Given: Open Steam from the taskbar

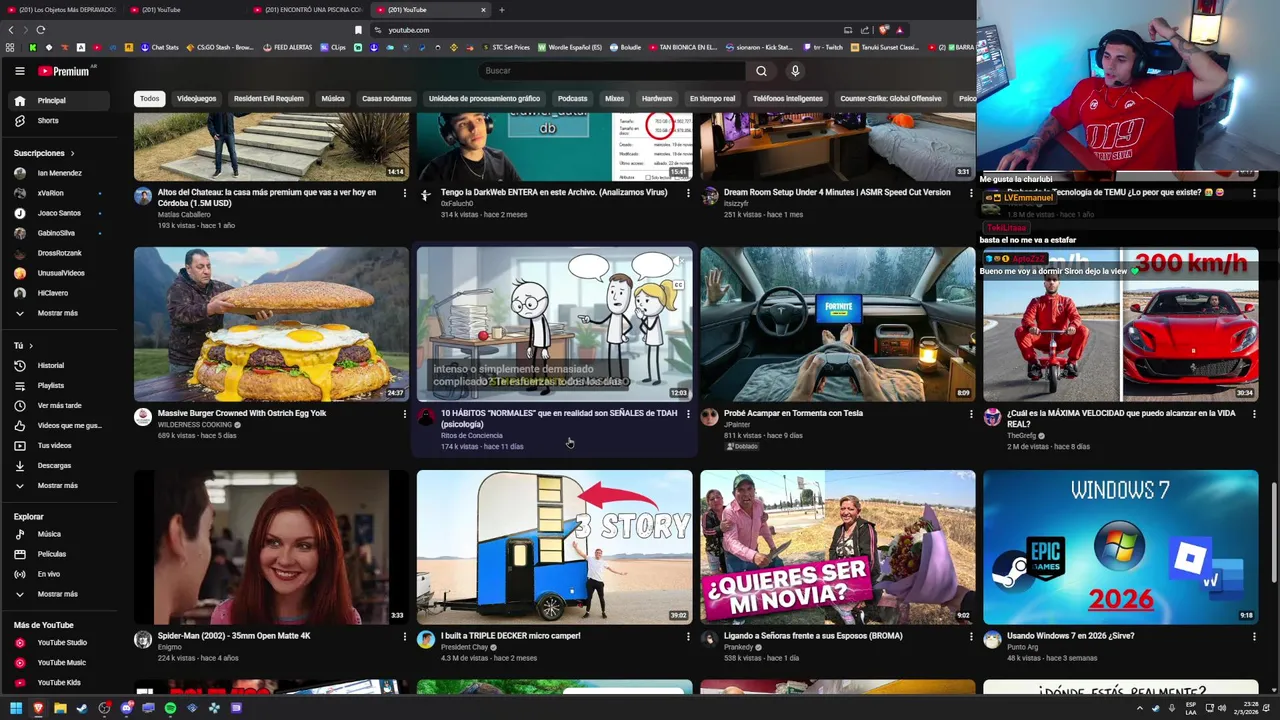Looking at the screenshot, I should (x=82, y=708).
